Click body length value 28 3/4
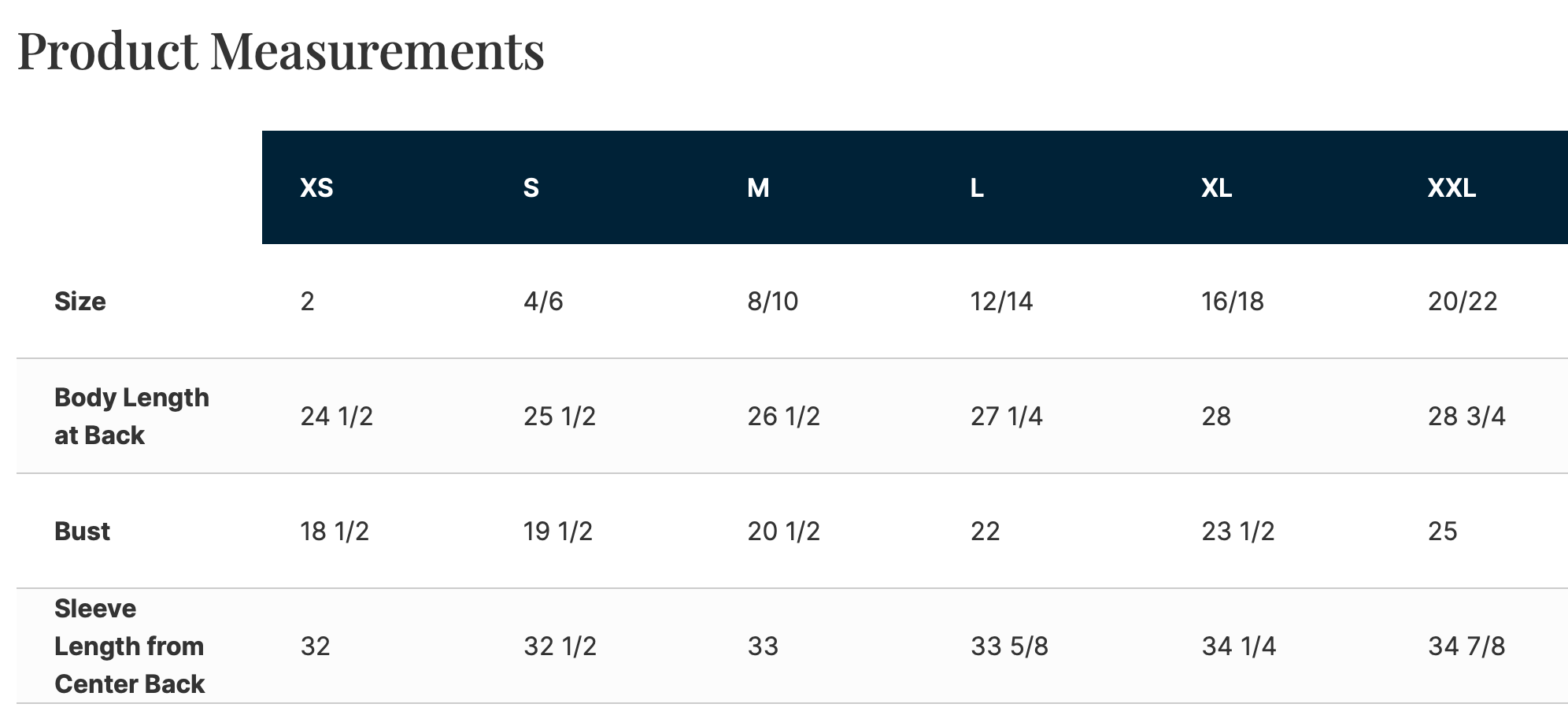Viewport: 1568px width, 726px height. click(1466, 417)
